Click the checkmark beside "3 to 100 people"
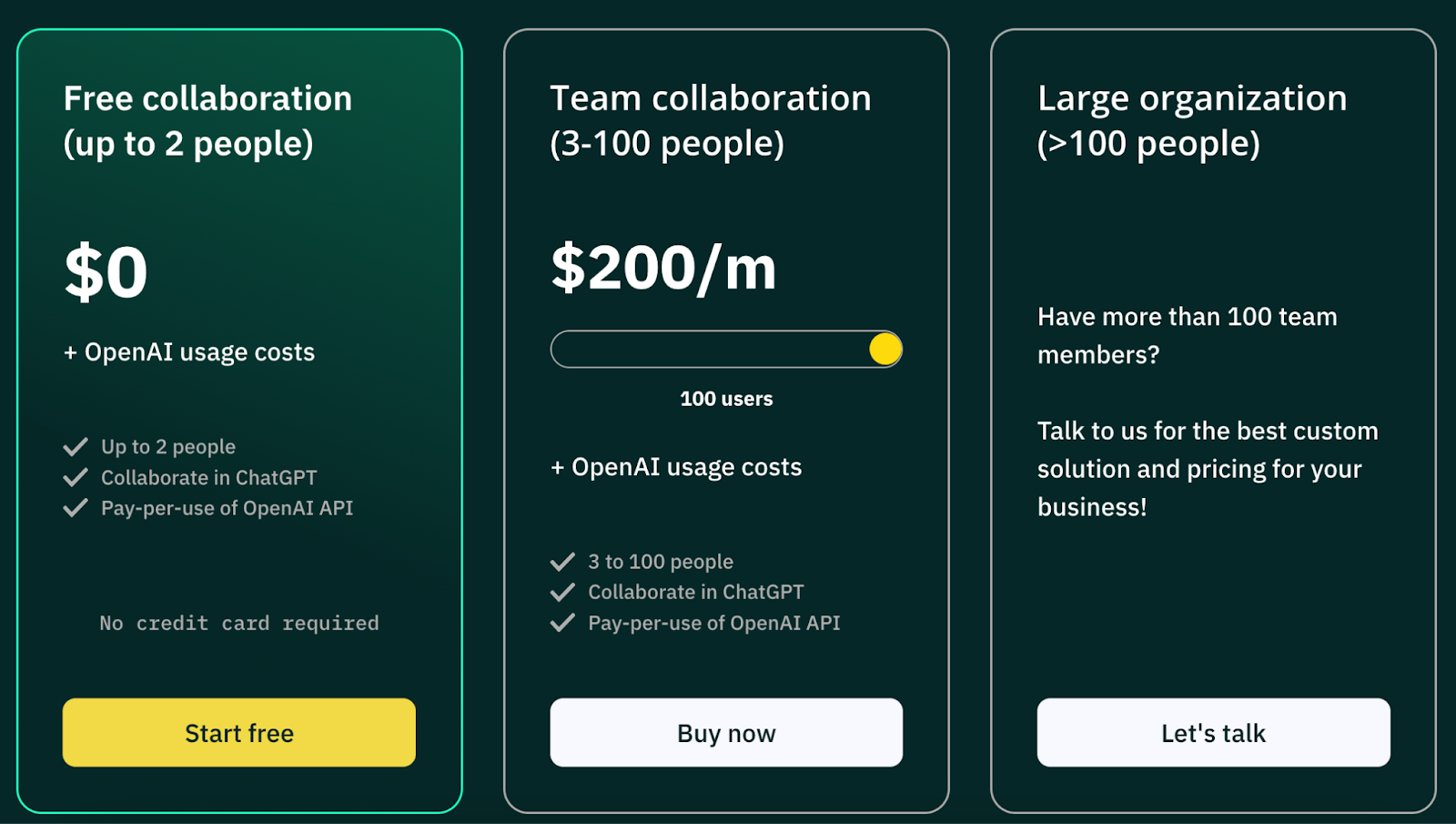The width and height of the screenshot is (1456, 824). [562, 562]
